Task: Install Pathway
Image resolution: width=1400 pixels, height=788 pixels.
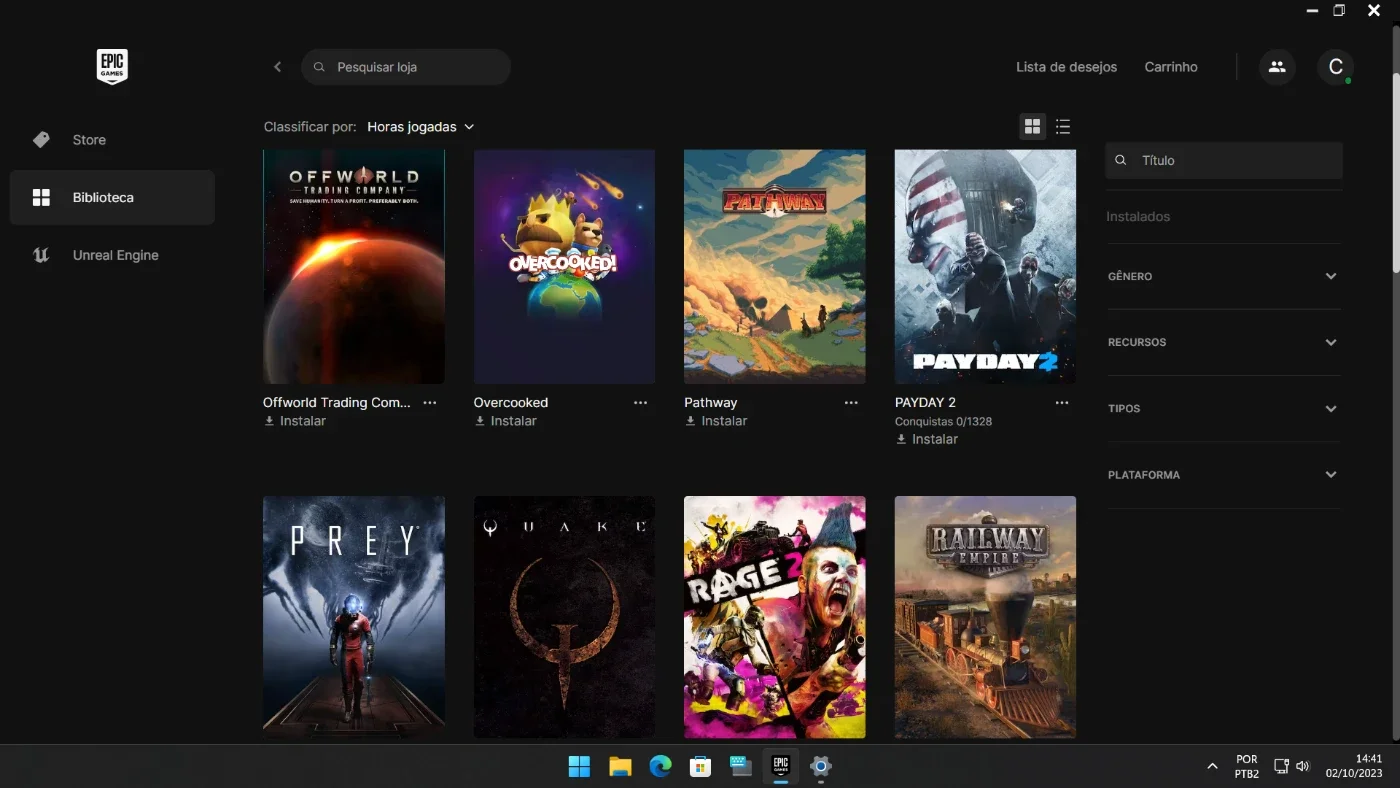Action: coord(716,421)
